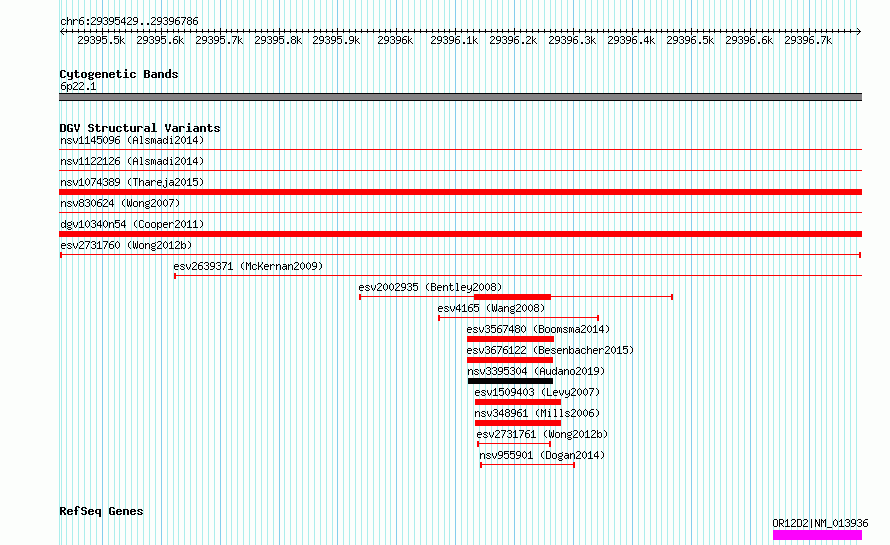The image size is (890, 545).
Task: Click the red bar under nsv348961
Action: [x=518, y=423]
